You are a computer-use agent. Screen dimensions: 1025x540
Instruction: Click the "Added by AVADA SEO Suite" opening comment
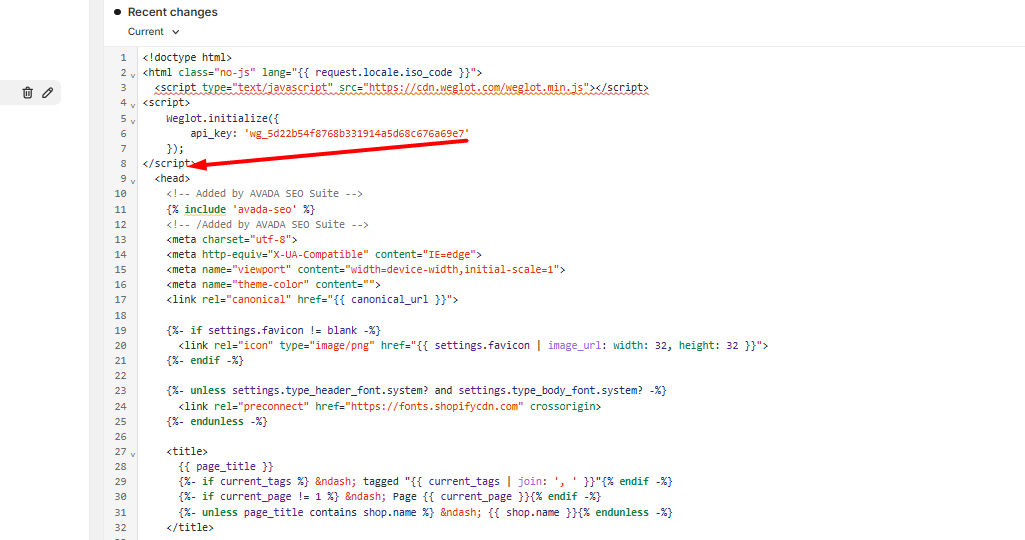click(x=264, y=194)
